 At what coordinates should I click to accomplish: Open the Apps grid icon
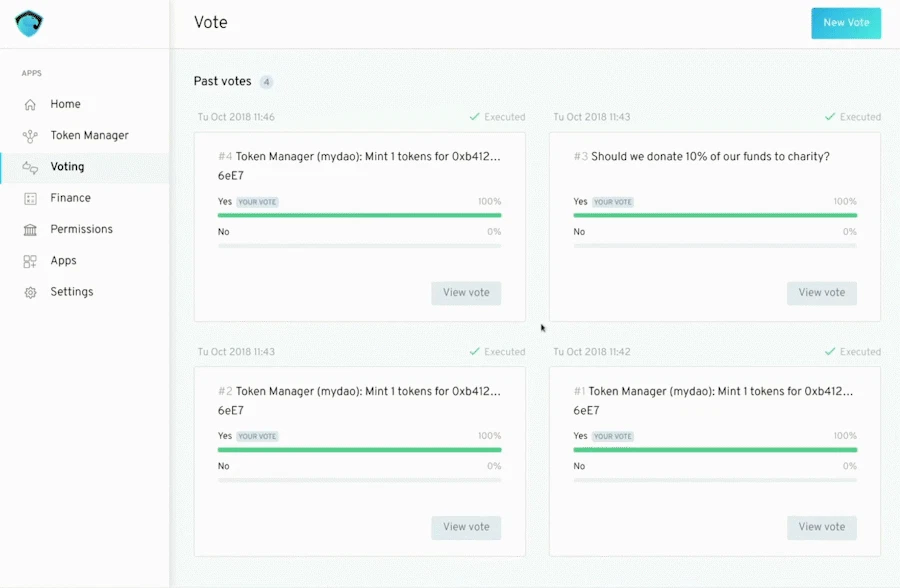(30, 261)
